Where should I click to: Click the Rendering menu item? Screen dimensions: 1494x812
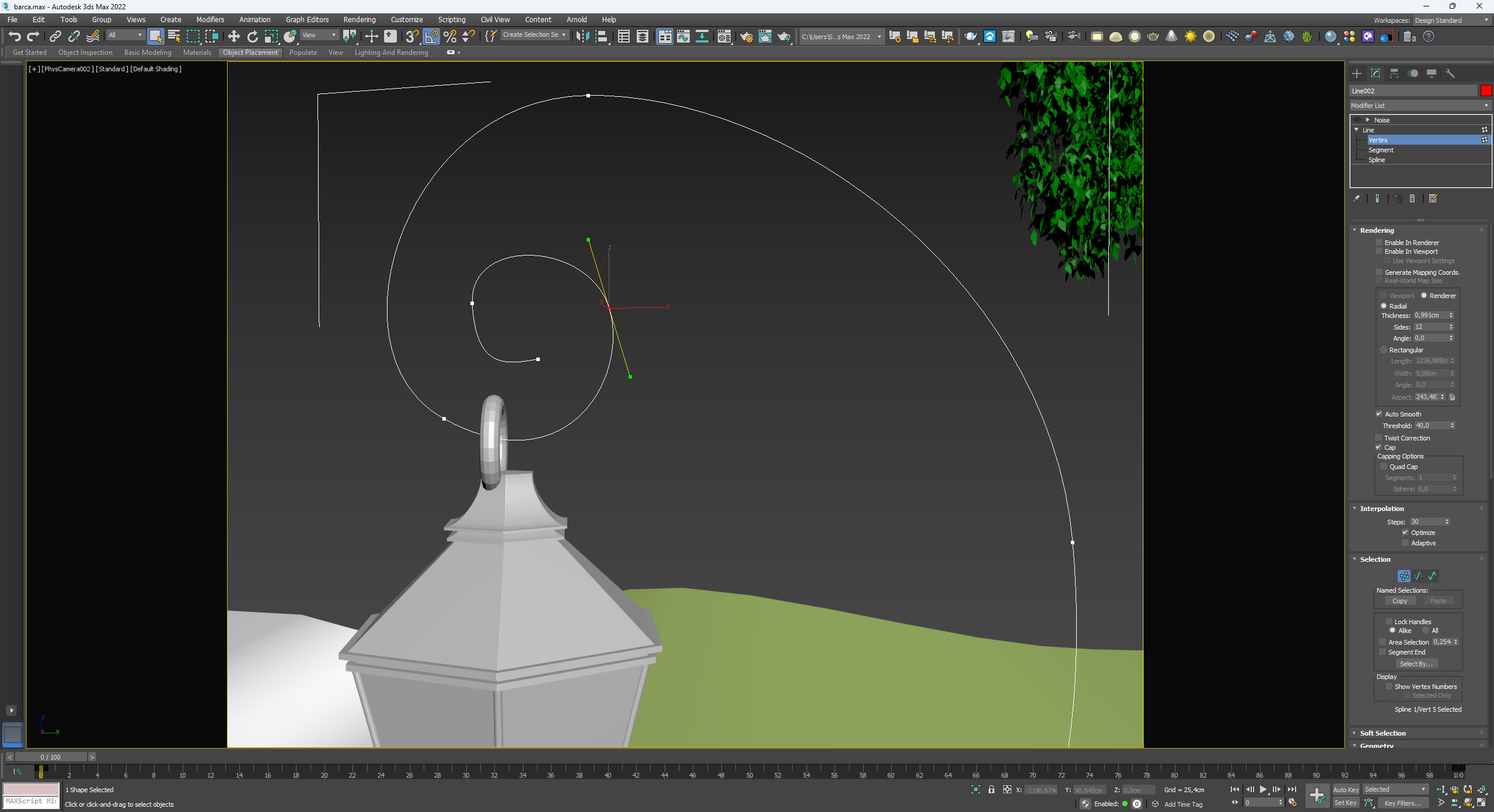coord(357,18)
